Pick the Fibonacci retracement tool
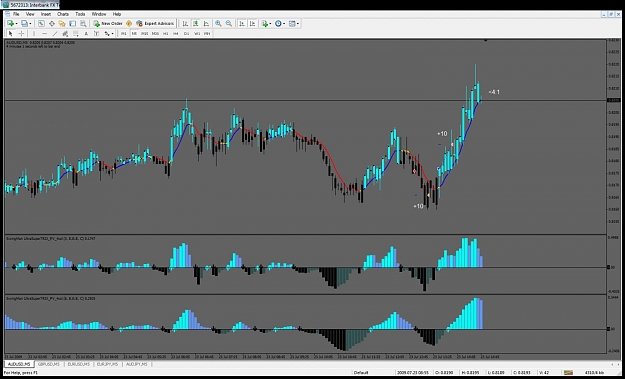This screenshot has width=625, height=379. pyautogui.click(x=76, y=33)
